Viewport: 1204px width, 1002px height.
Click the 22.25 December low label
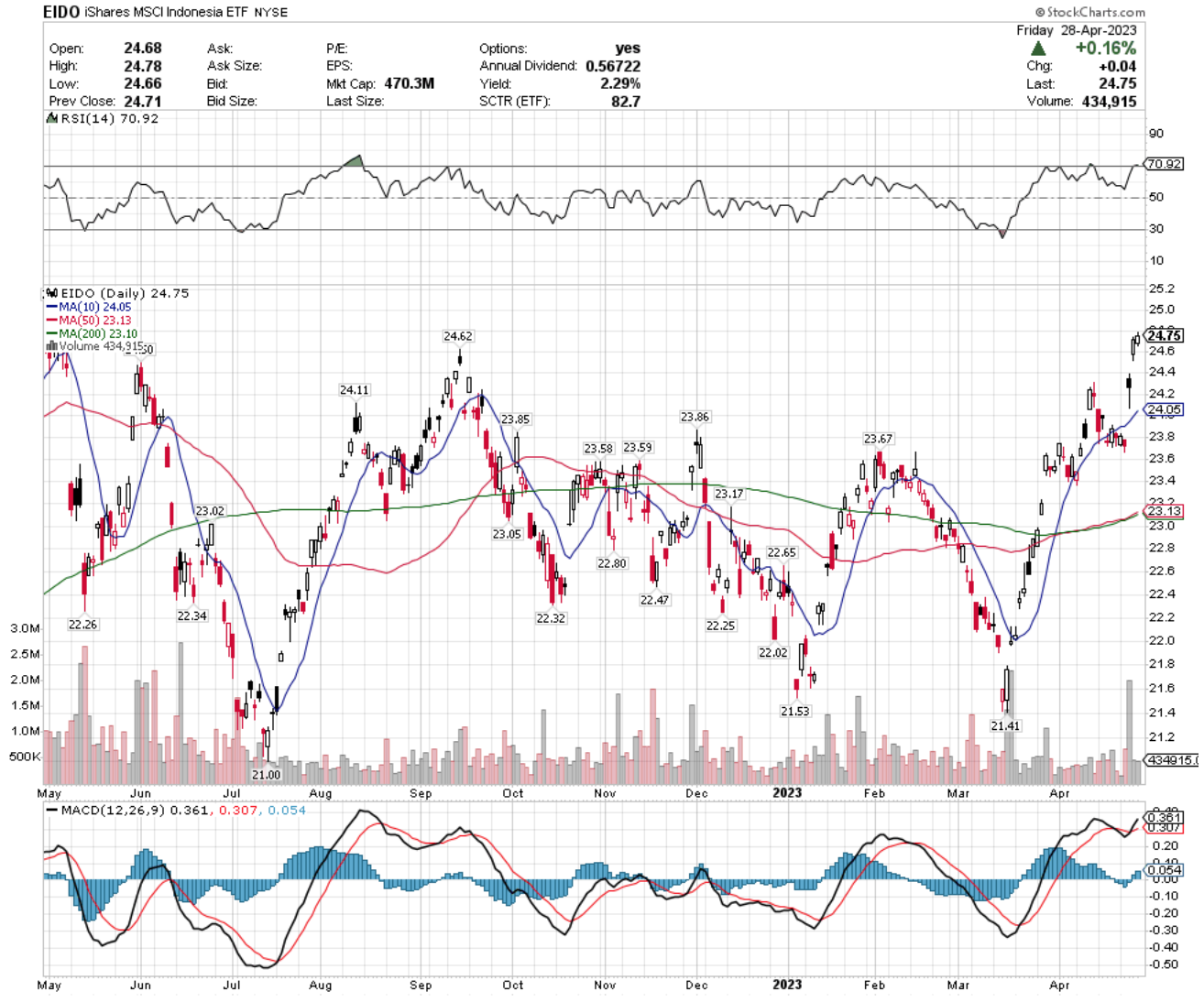(721, 626)
